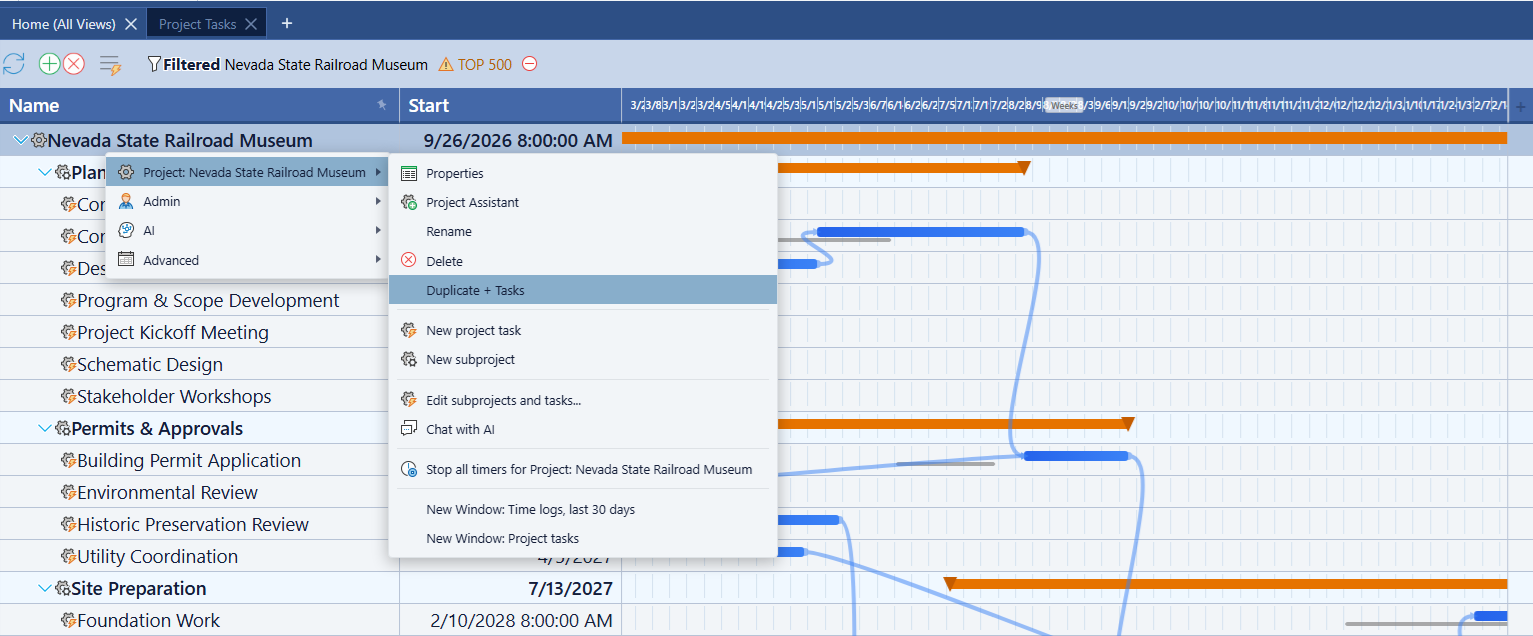The width and height of the screenshot is (1533, 636).
Task: Select the Environmental Review task
Action: [x=167, y=493]
